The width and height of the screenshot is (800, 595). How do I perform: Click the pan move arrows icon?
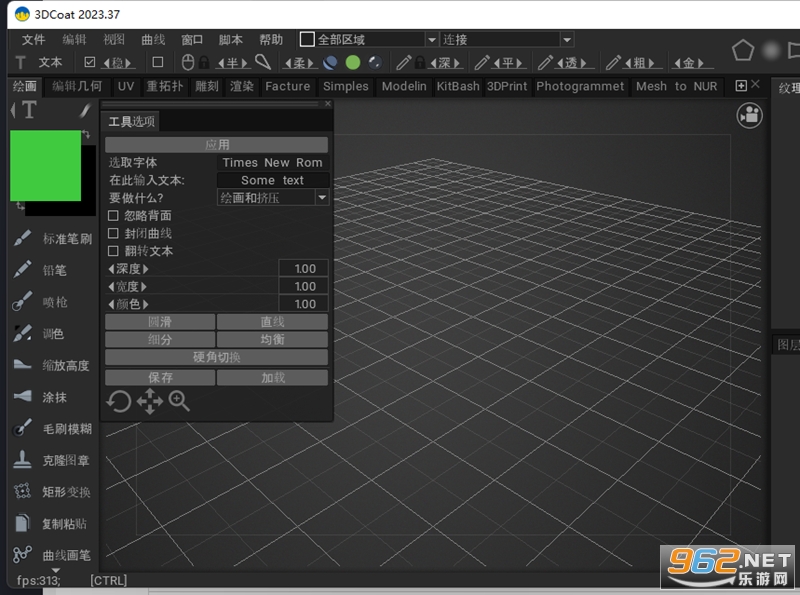[149, 402]
